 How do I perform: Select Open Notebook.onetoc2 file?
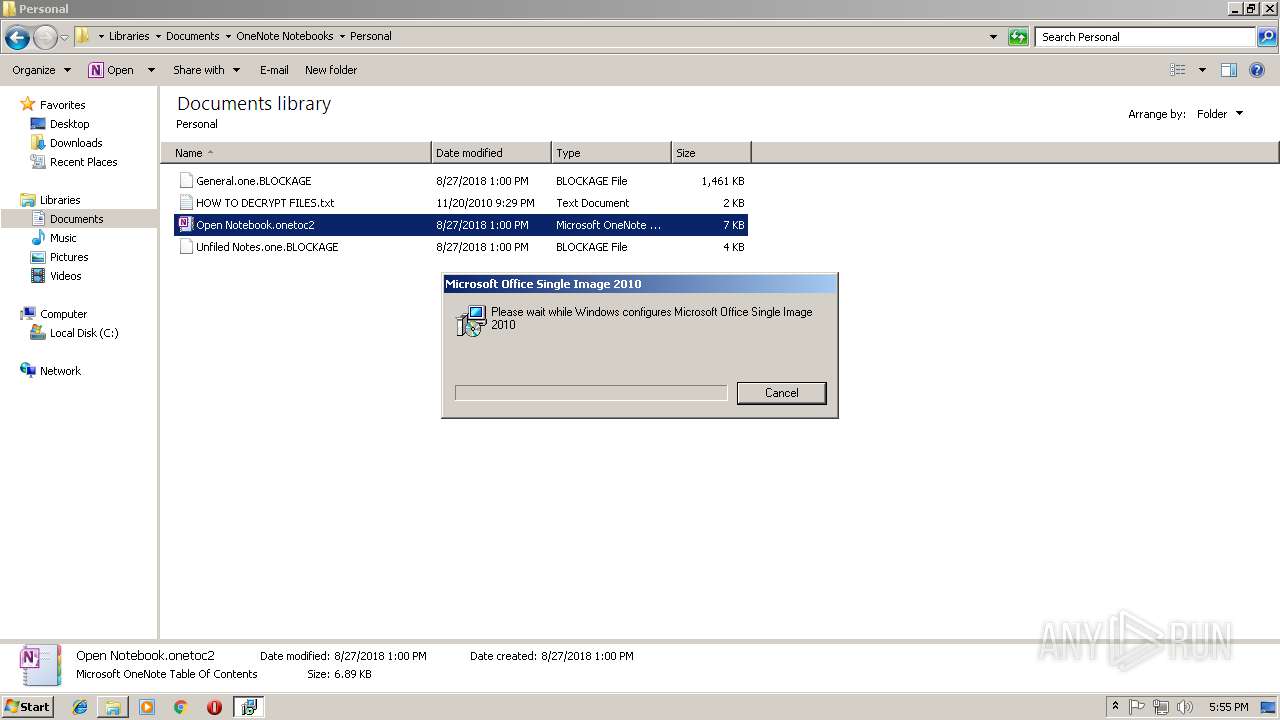point(461,225)
